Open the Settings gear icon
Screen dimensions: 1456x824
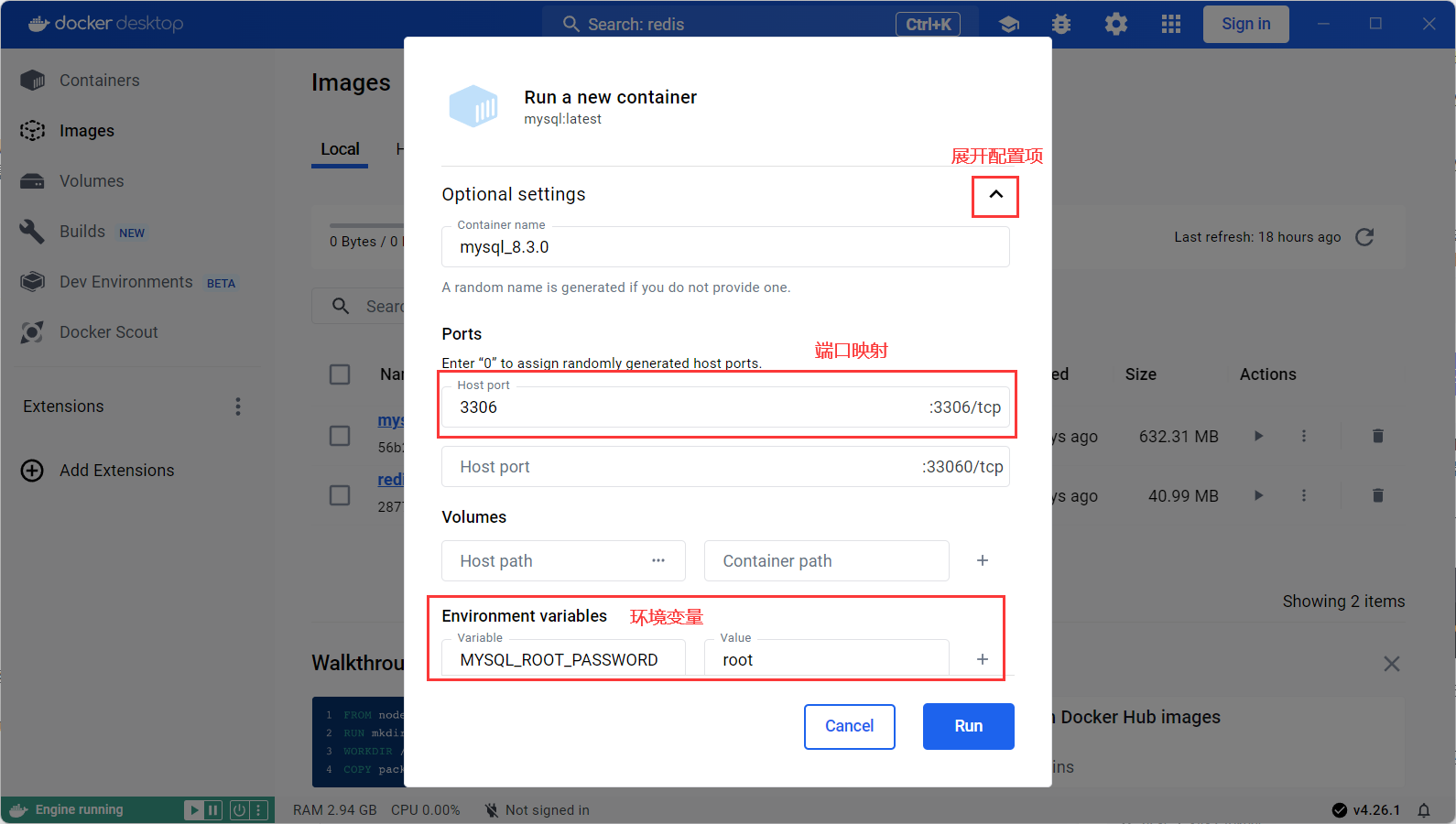[1116, 24]
